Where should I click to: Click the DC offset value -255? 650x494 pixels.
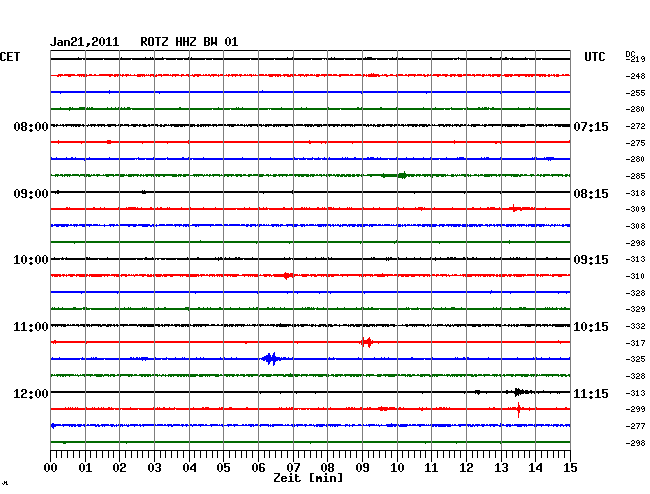tap(635, 93)
